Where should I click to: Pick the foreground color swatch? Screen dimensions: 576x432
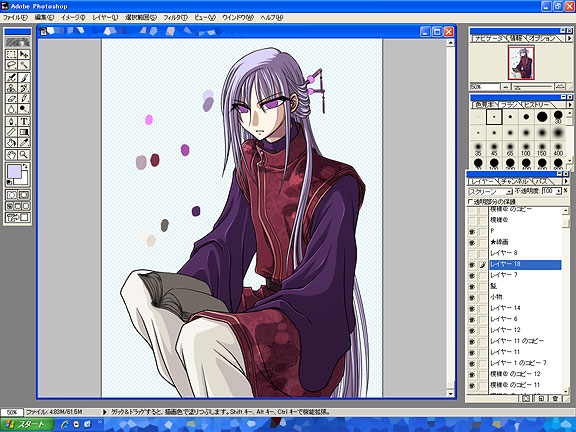click(x=14, y=171)
